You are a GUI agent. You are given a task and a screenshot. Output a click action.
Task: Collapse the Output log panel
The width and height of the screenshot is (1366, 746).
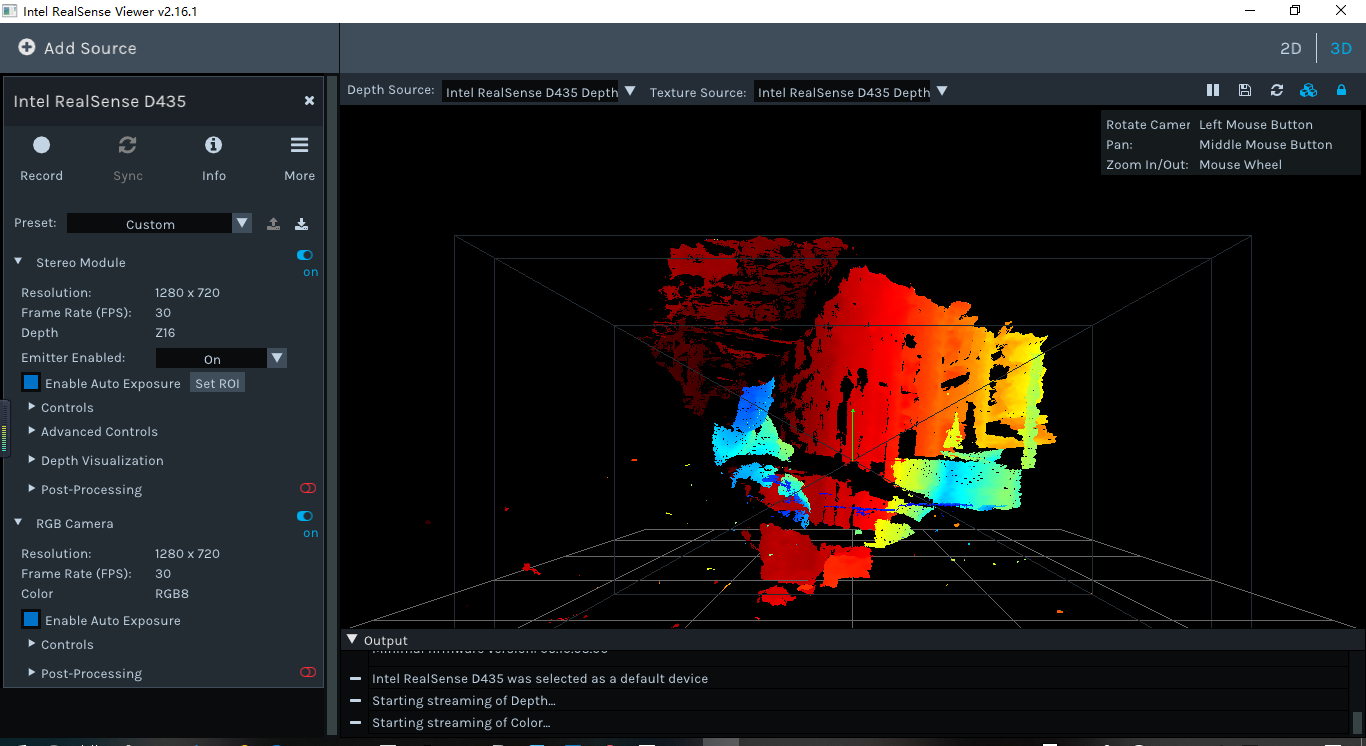(x=351, y=640)
